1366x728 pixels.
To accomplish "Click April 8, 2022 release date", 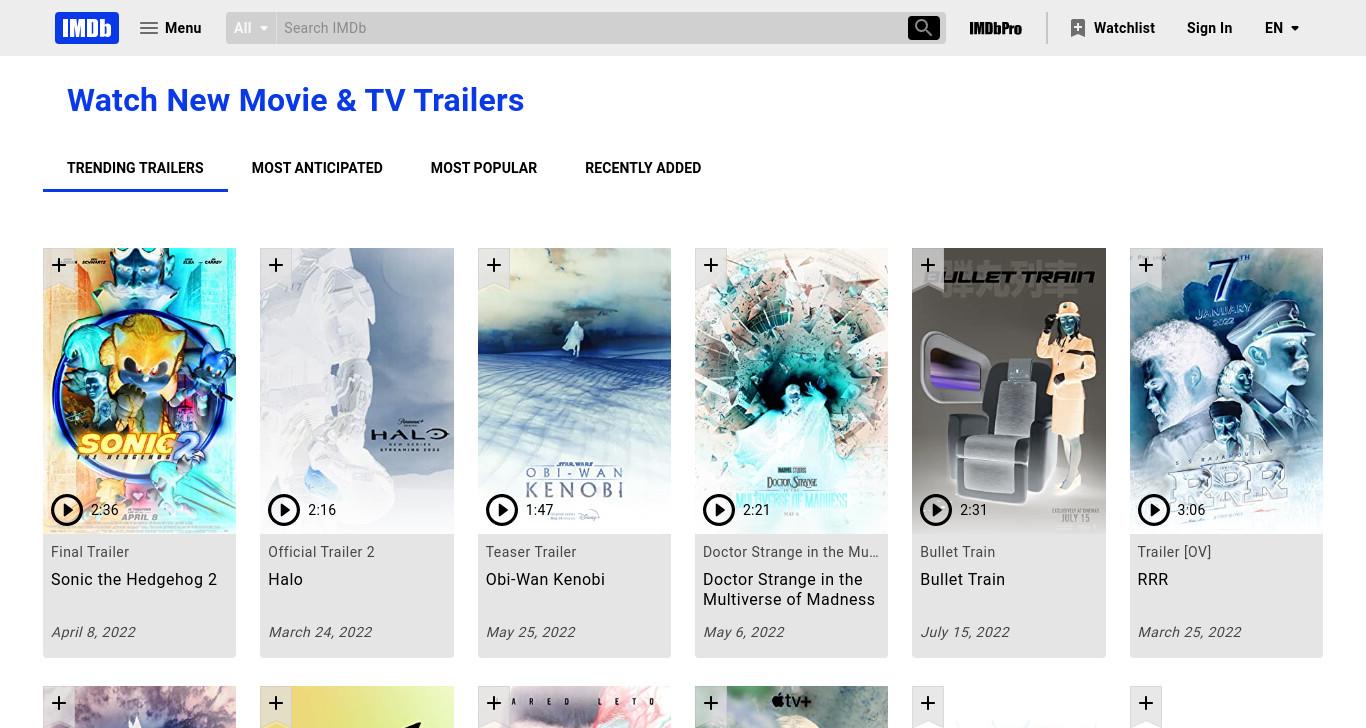I will [x=93, y=632].
